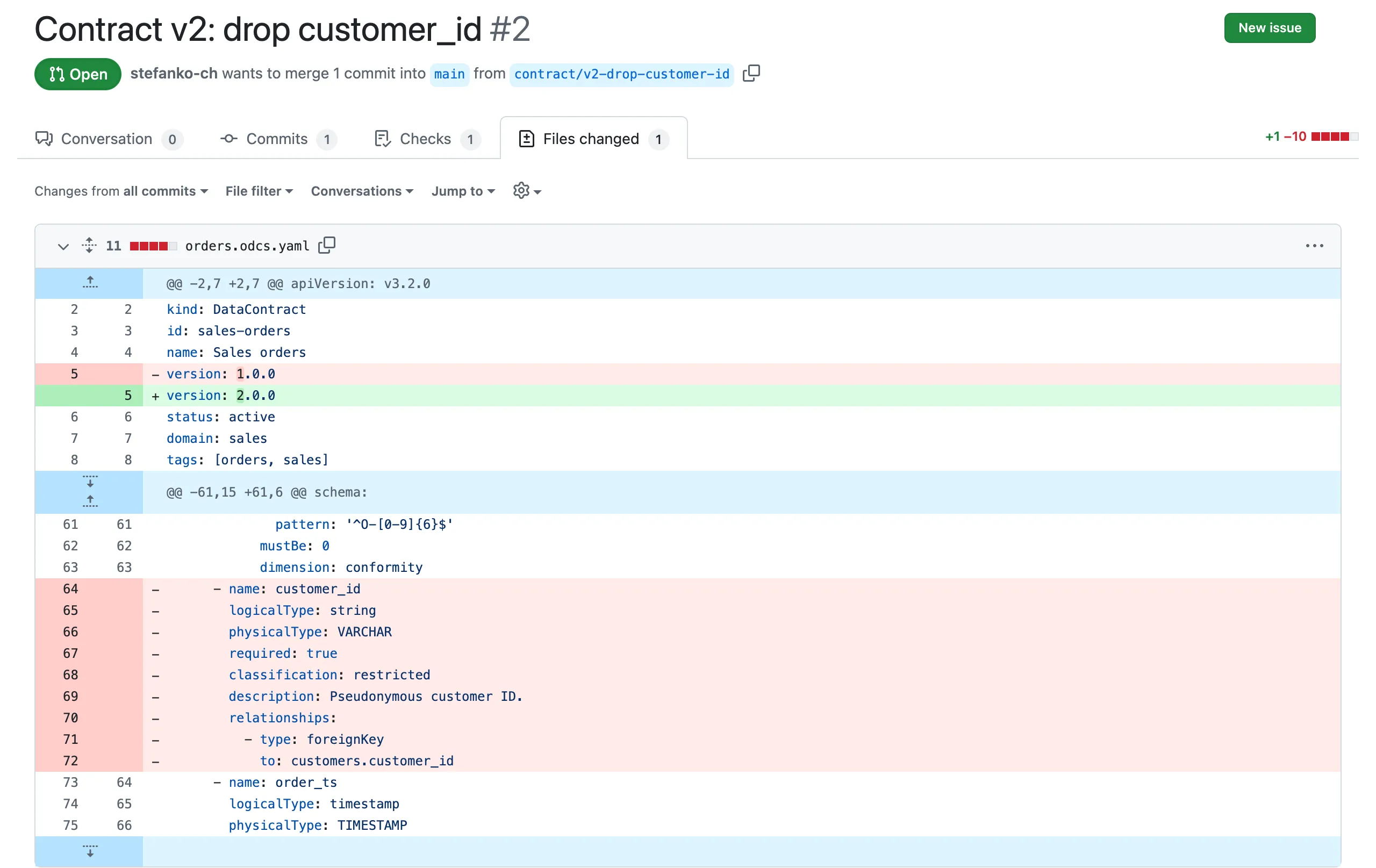This screenshot has height=868, width=1376.
Task: Click 'to: customers.customer_id' removed line
Action: tap(688, 761)
